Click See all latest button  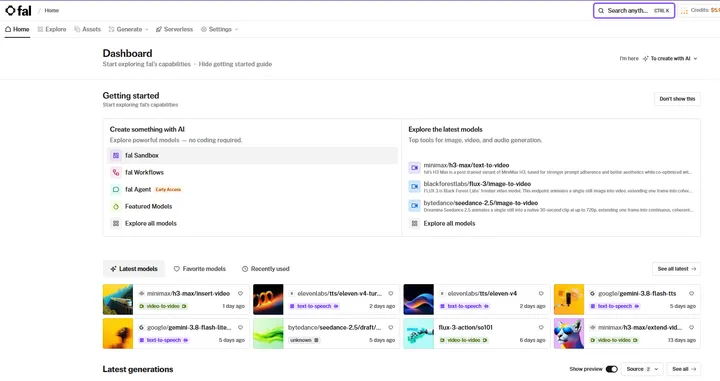point(676,269)
